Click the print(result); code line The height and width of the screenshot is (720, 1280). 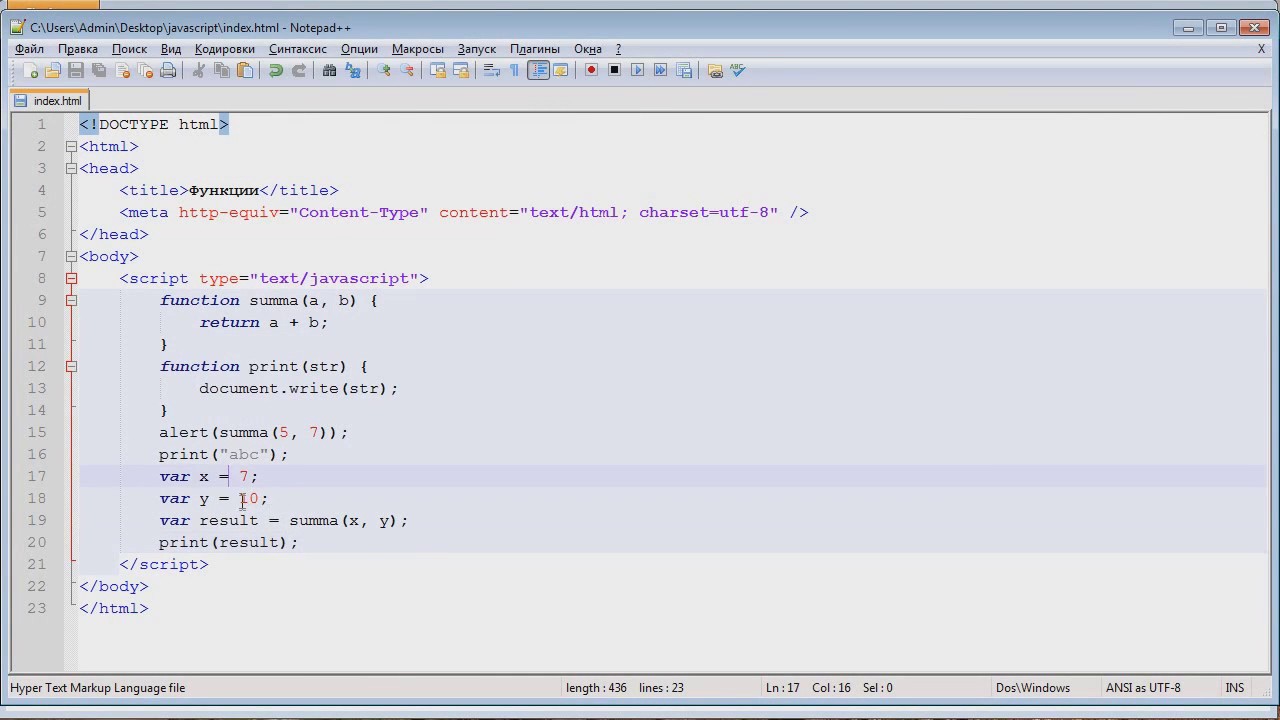pyautogui.click(x=228, y=542)
